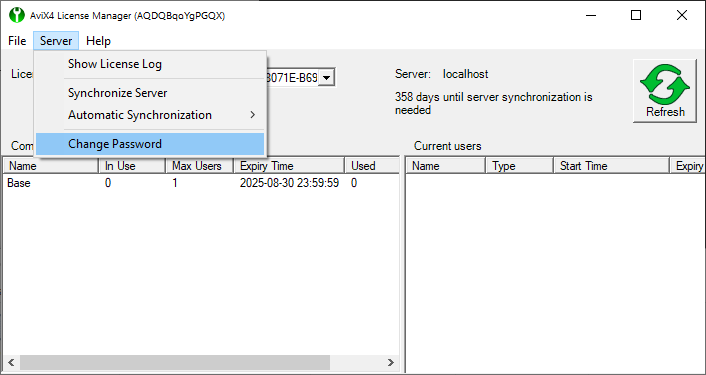
Task: Click the green Refresh button
Action: [665, 91]
